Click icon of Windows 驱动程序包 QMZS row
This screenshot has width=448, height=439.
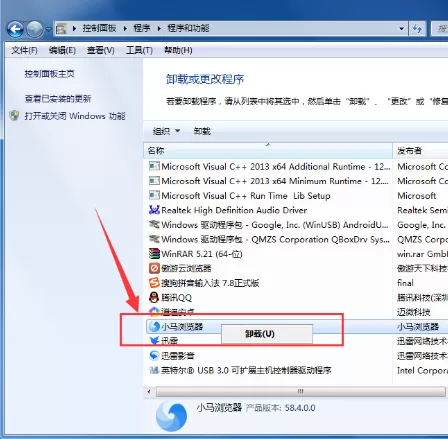pos(154,239)
